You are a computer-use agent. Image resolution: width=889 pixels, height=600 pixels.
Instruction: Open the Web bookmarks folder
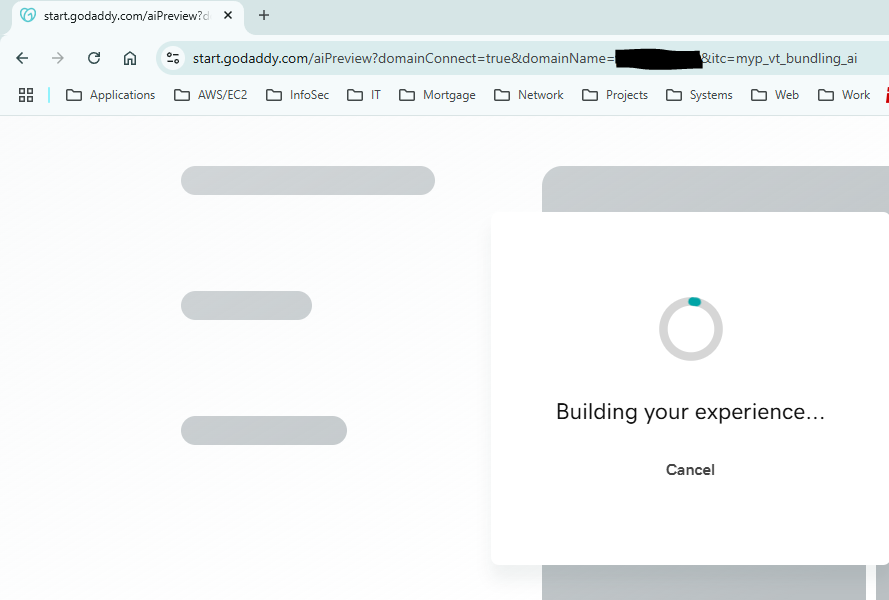pyautogui.click(x=775, y=95)
